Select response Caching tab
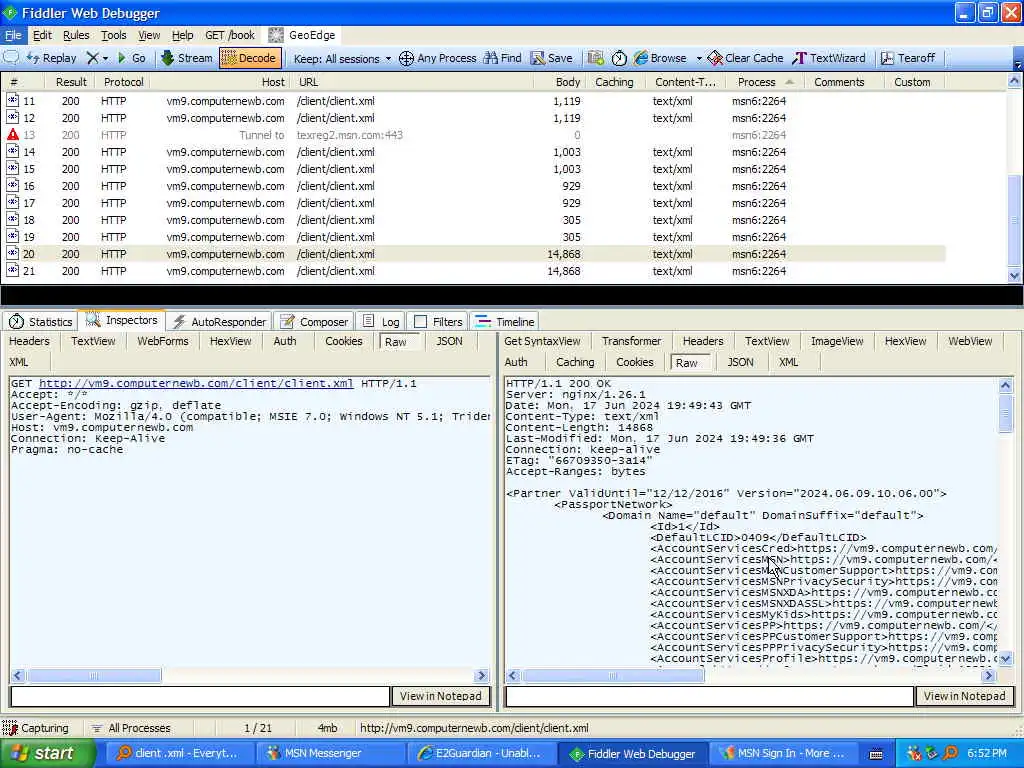 pos(575,362)
